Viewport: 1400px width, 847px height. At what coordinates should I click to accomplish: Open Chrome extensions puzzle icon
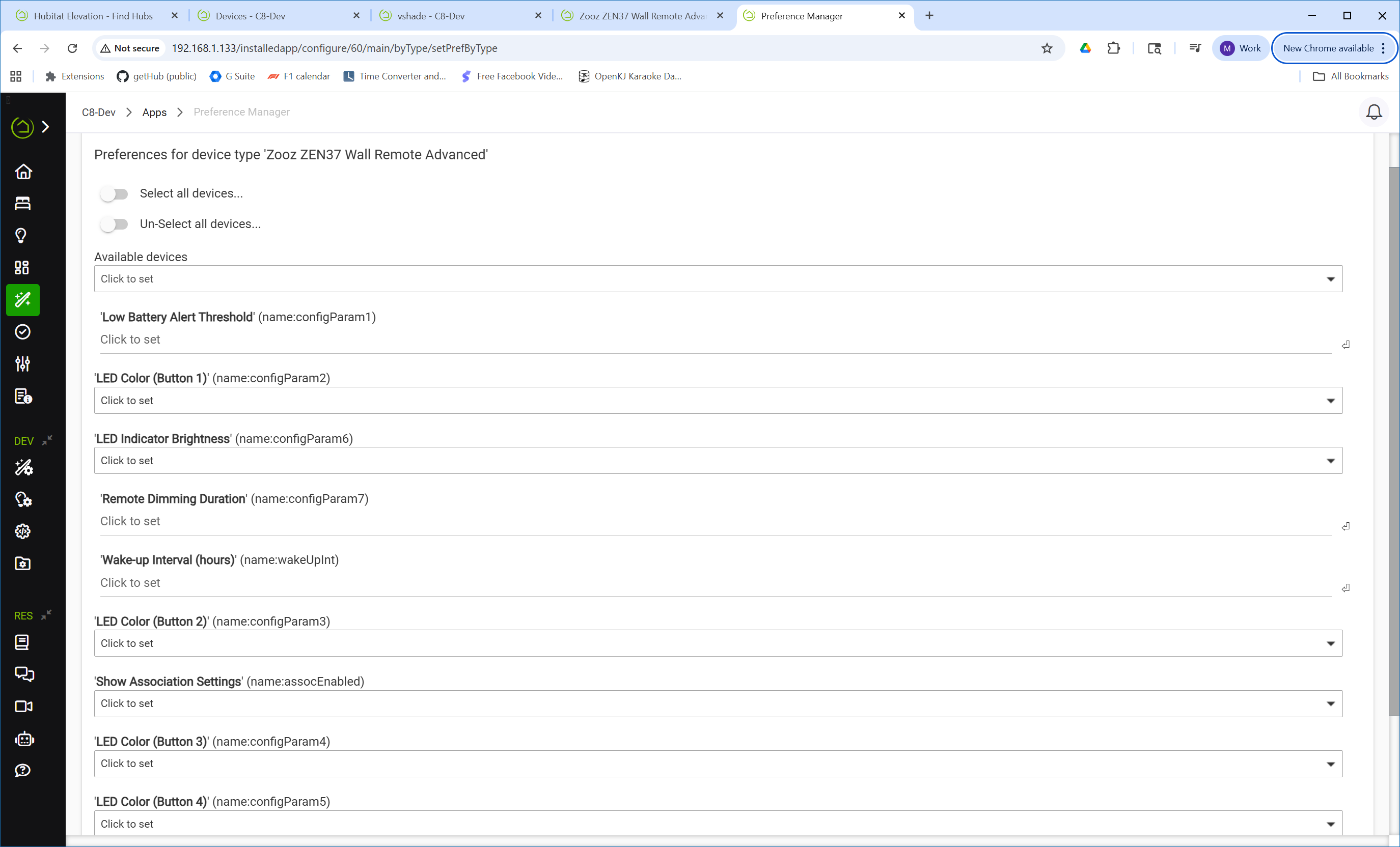click(1113, 48)
